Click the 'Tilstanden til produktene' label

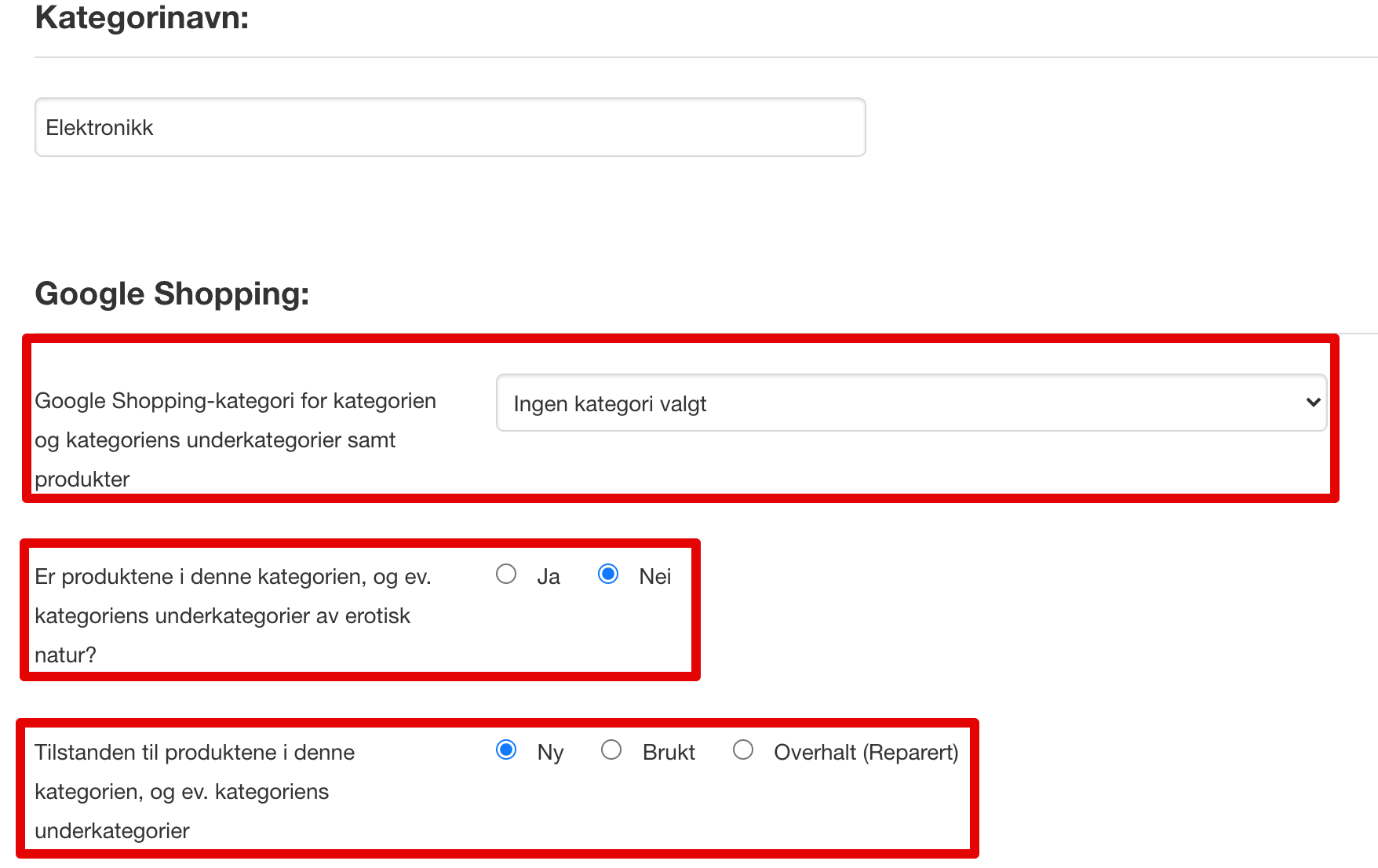[x=195, y=791]
